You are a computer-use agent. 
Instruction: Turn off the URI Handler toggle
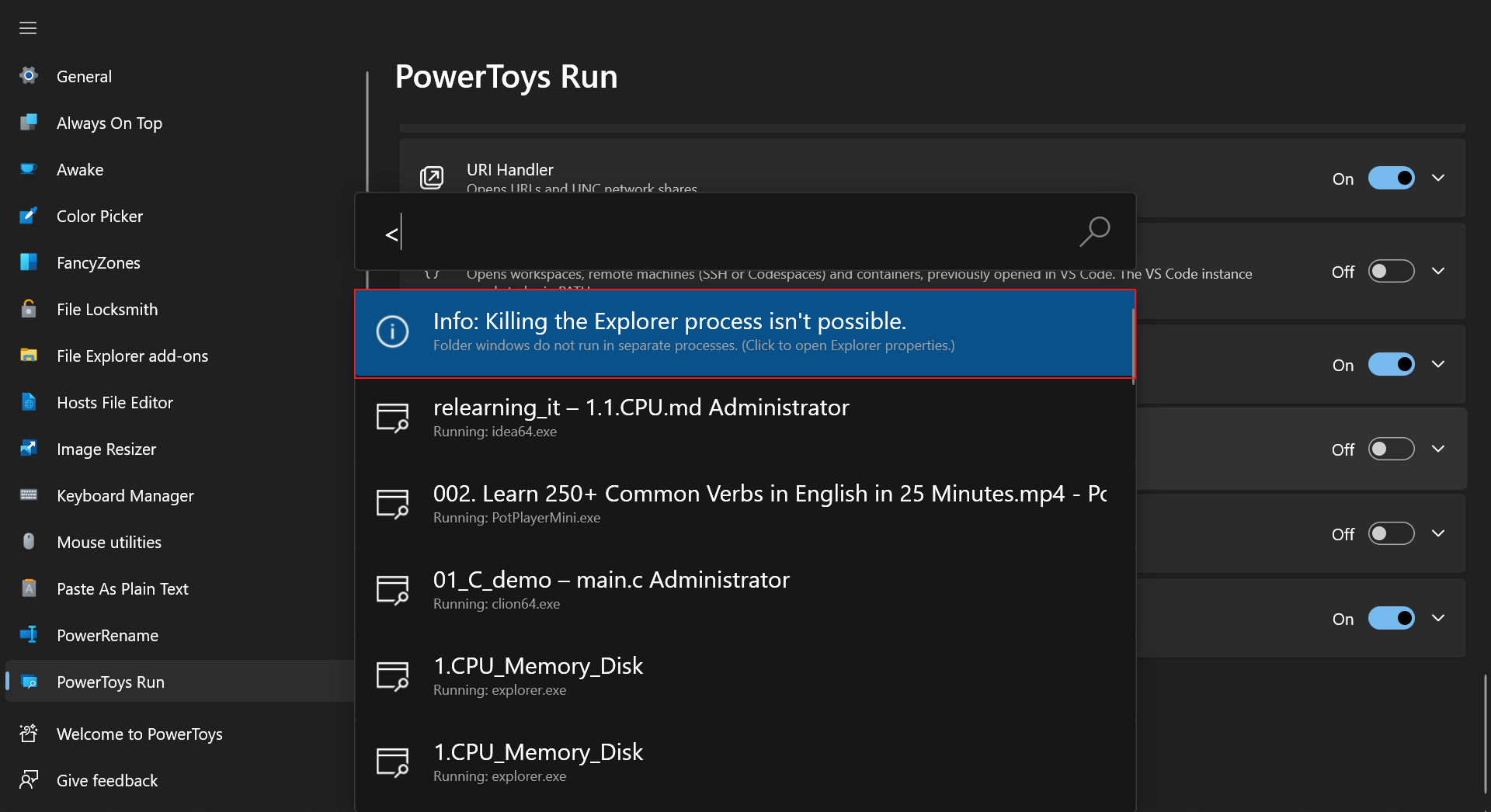pos(1392,178)
